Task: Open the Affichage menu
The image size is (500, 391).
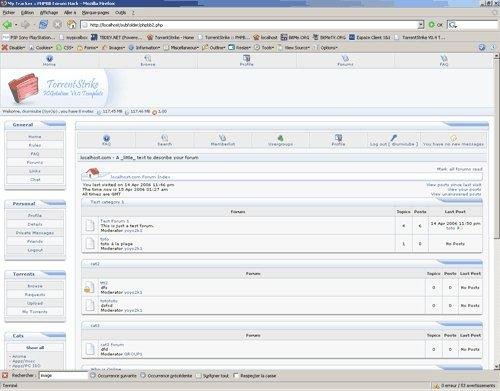Action: point(49,12)
